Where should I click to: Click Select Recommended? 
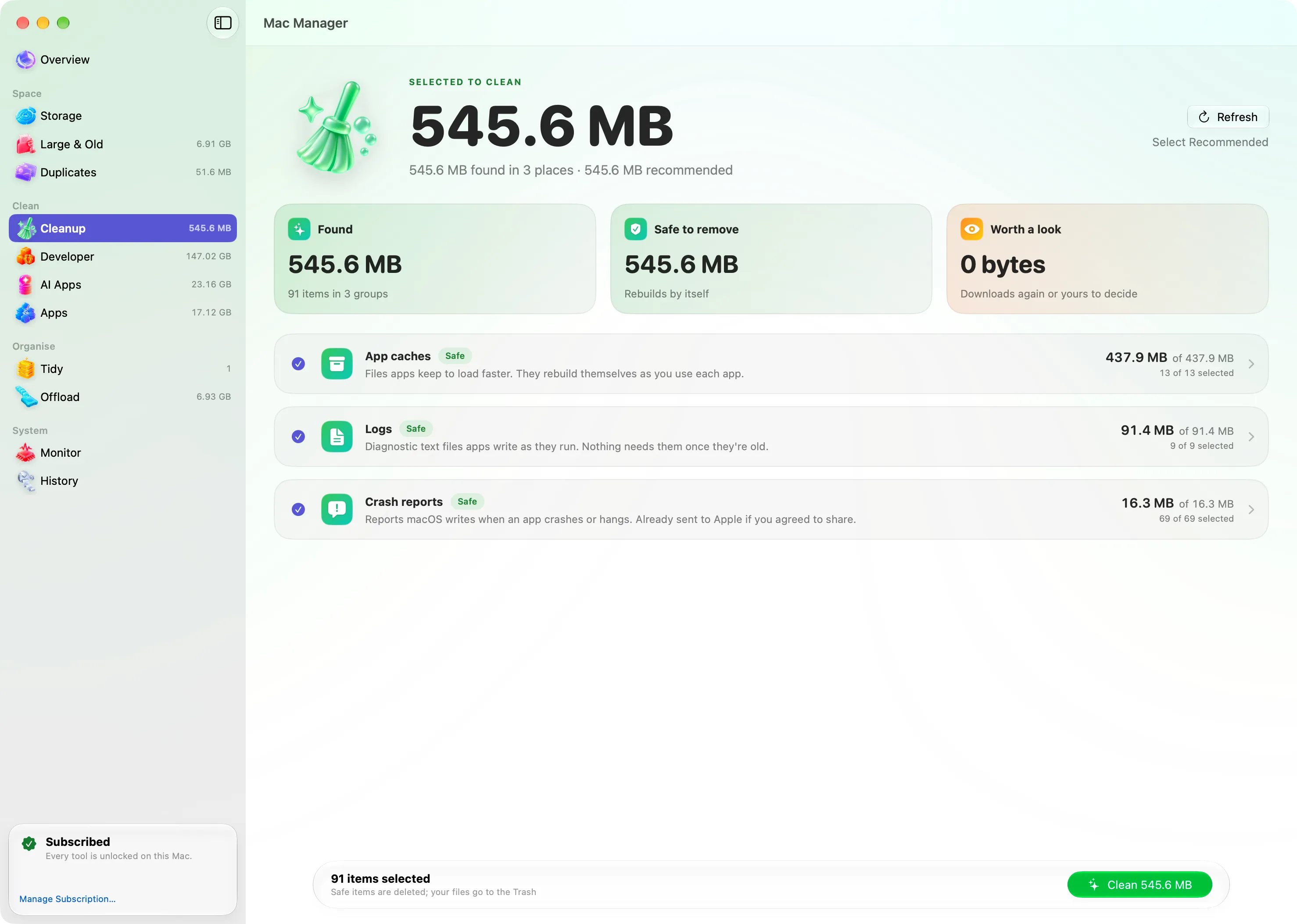click(1210, 142)
